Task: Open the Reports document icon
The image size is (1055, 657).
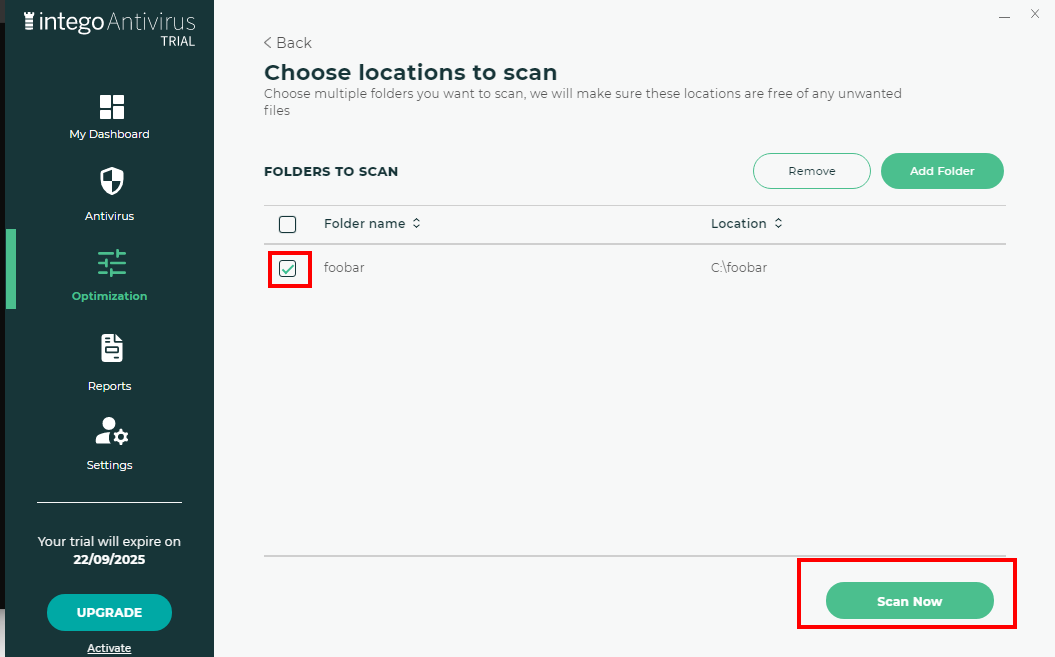Action: 112,348
